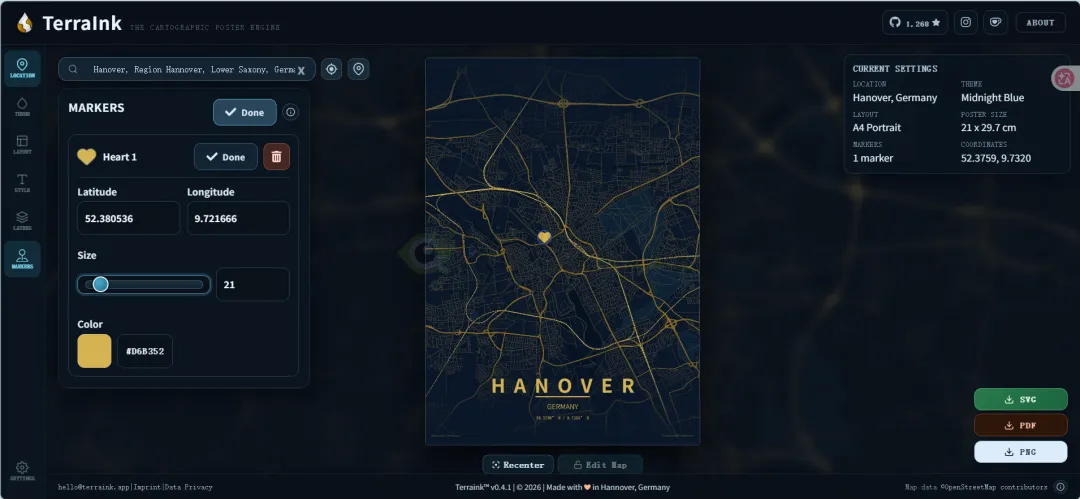Download the poster as PDF

pos(1020,425)
